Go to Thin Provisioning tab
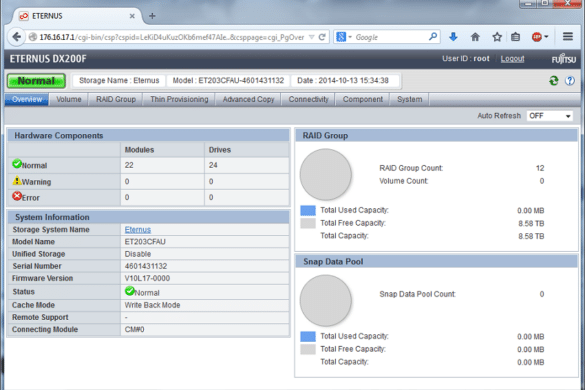585x390 pixels. [x=179, y=99]
